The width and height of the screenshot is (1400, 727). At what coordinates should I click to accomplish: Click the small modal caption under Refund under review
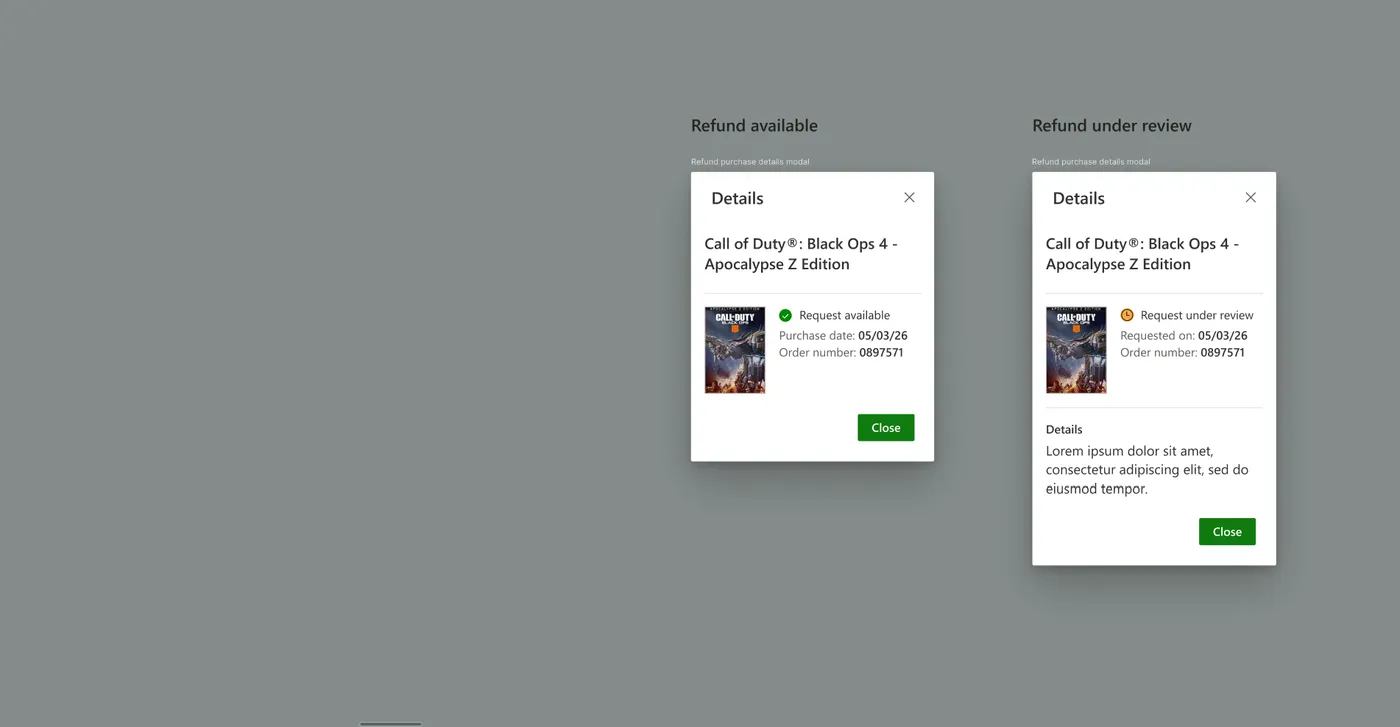1091,161
